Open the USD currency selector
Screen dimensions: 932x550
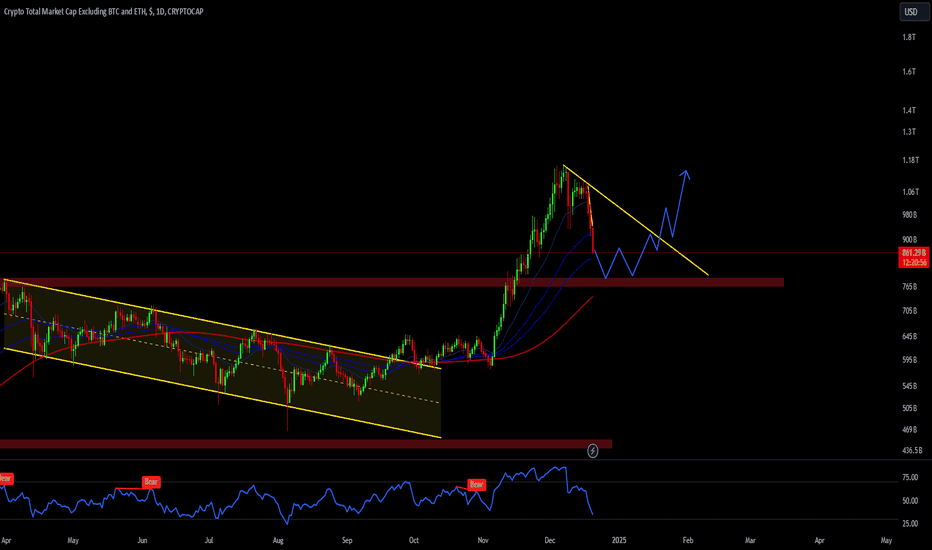914,12
